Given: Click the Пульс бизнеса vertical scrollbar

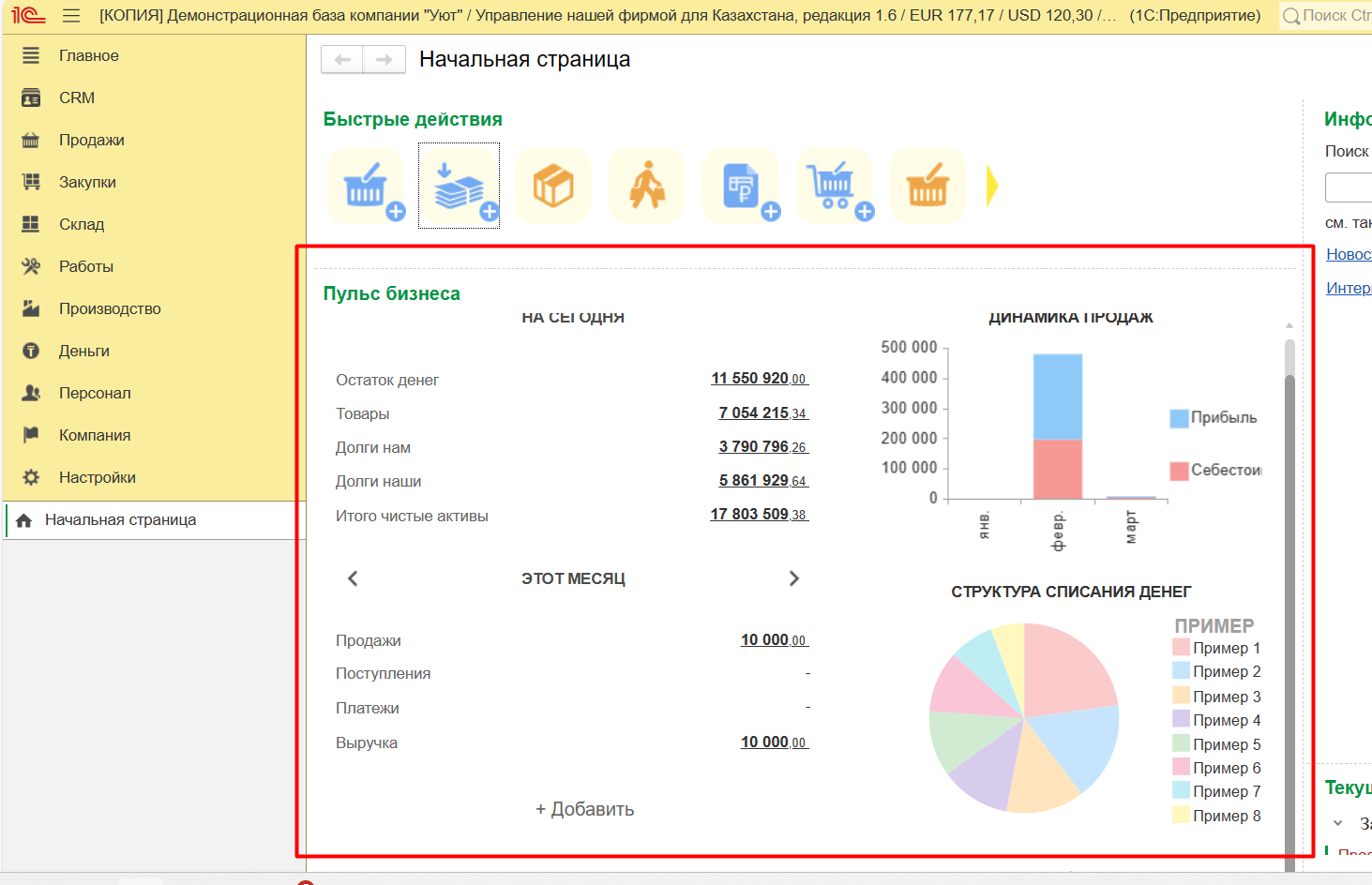Looking at the screenshot, I should click(1289, 609).
